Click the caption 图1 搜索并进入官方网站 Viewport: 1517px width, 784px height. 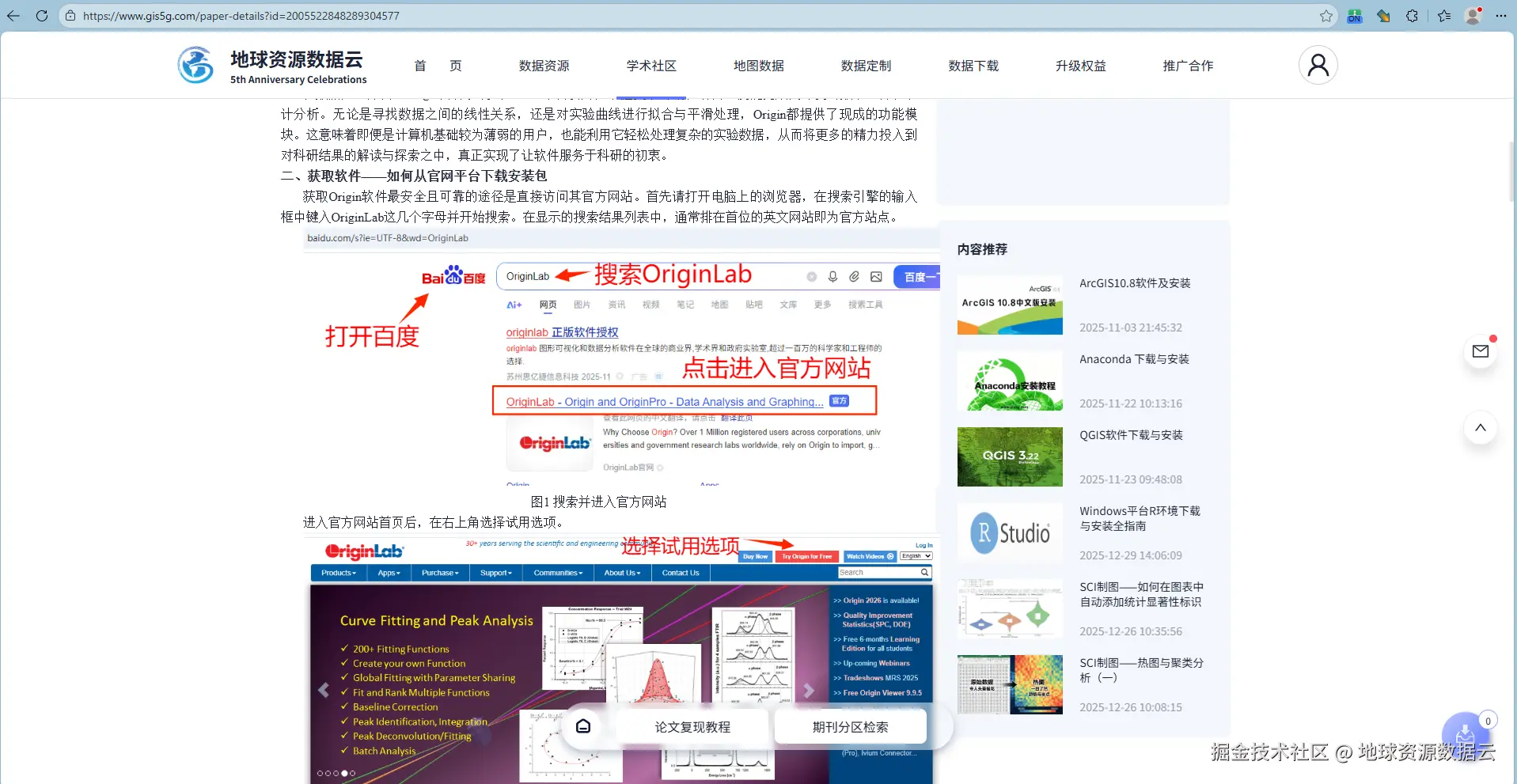(x=598, y=502)
